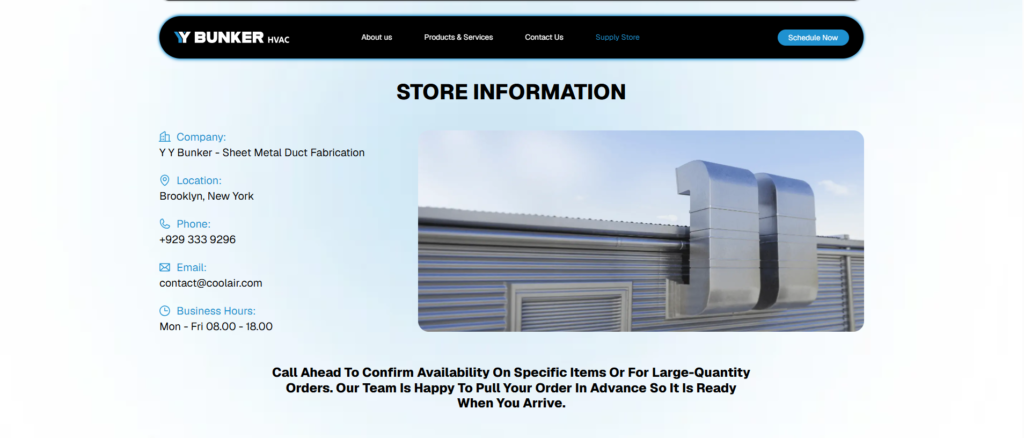Click the Y Bunker HVAC logo
The height and width of the screenshot is (438, 1024).
tap(231, 37)
